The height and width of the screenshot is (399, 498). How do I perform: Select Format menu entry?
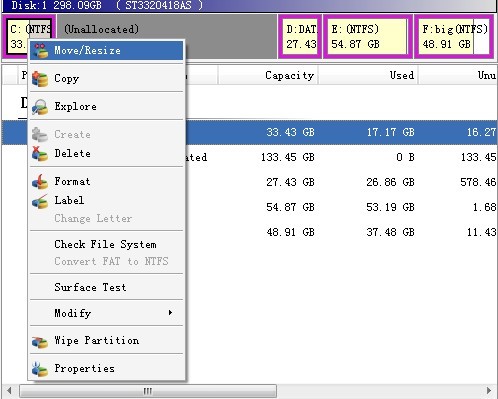pos(106,181)
